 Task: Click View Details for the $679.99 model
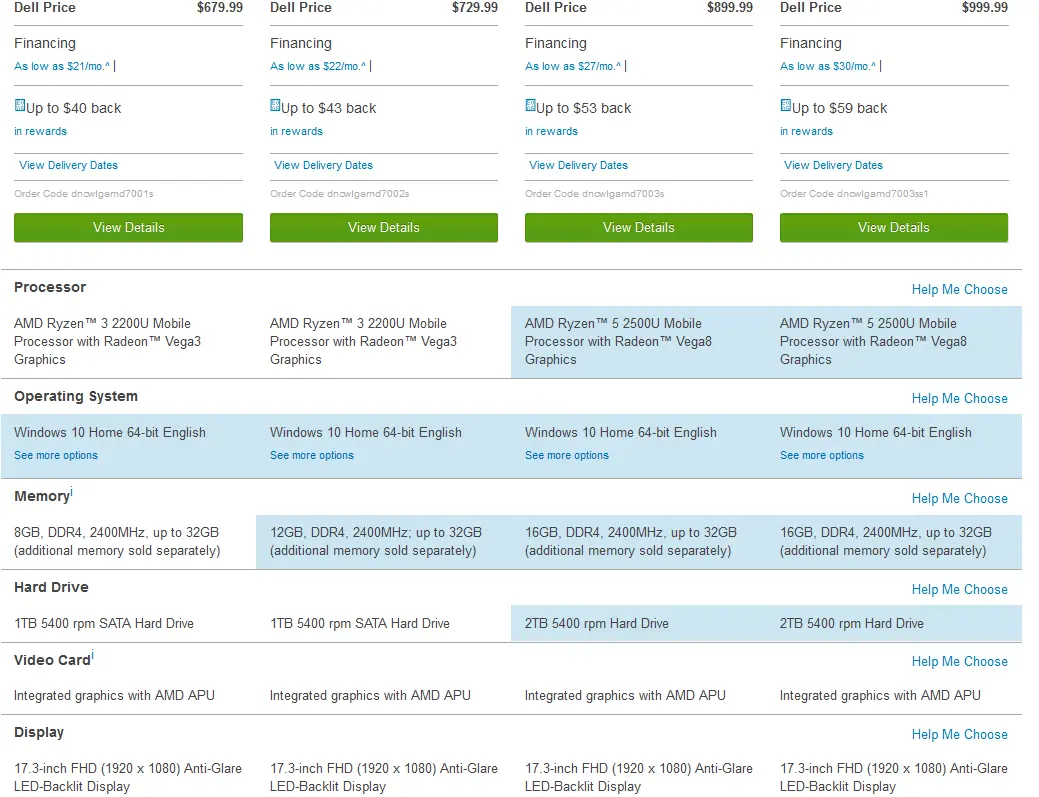click(129, 227)
